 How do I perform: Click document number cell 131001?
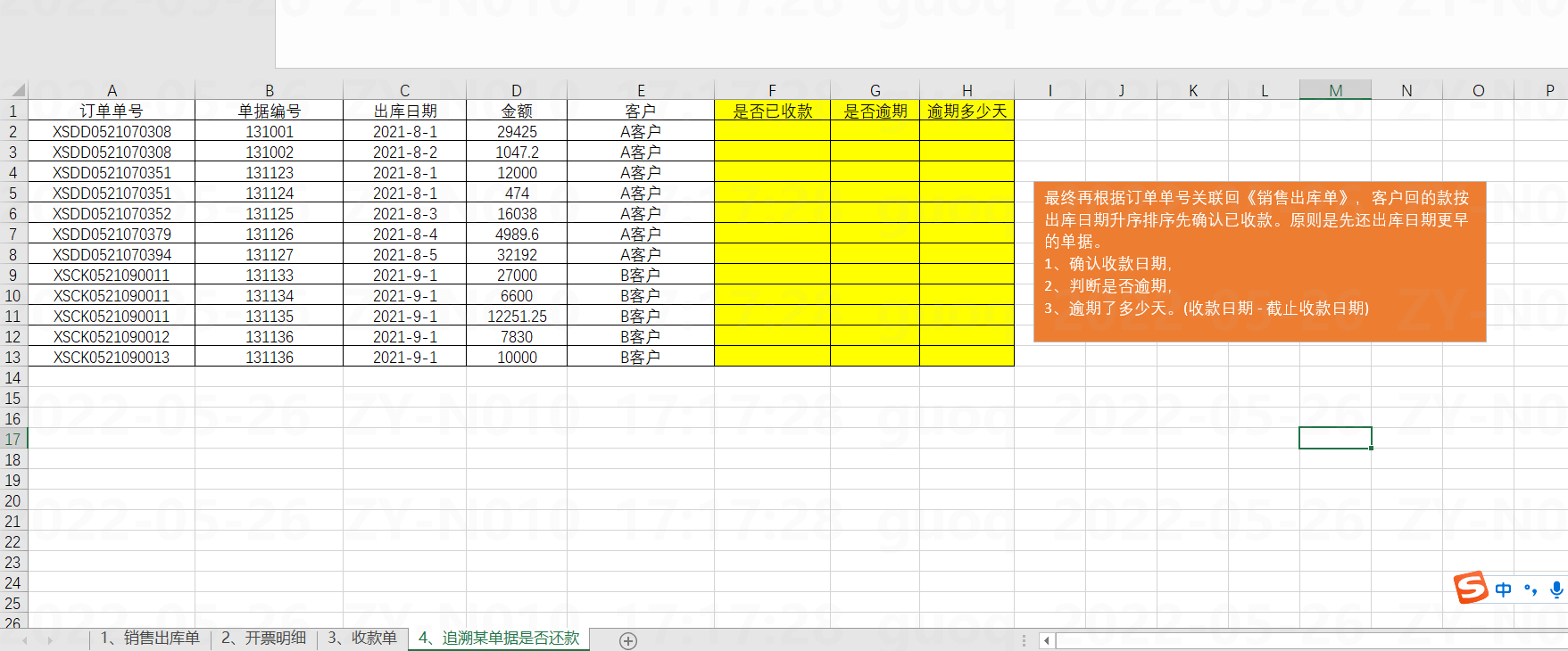(269, 131)
